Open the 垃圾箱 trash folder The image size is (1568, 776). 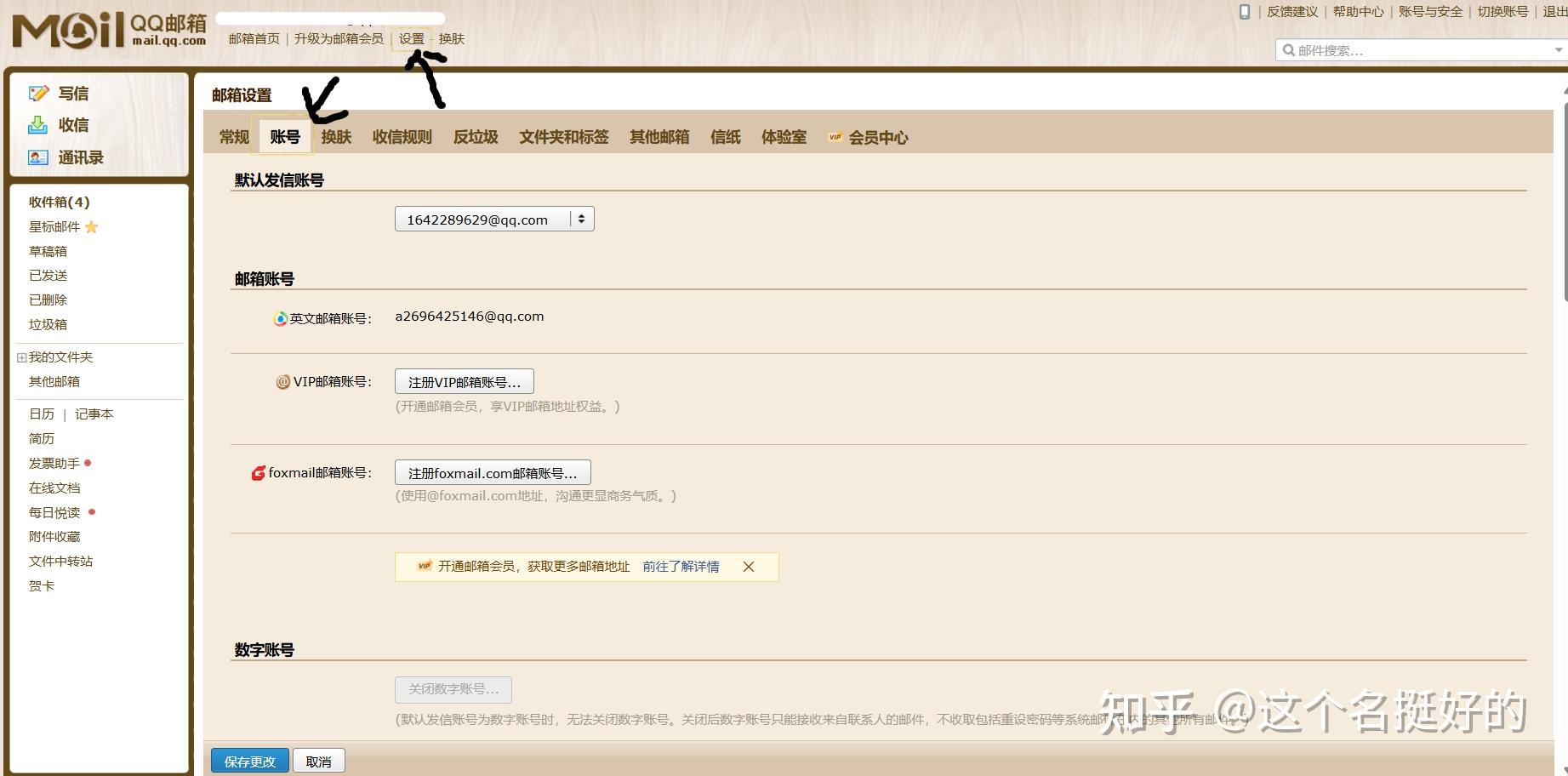pyautogui.click(x=48, y=324)
